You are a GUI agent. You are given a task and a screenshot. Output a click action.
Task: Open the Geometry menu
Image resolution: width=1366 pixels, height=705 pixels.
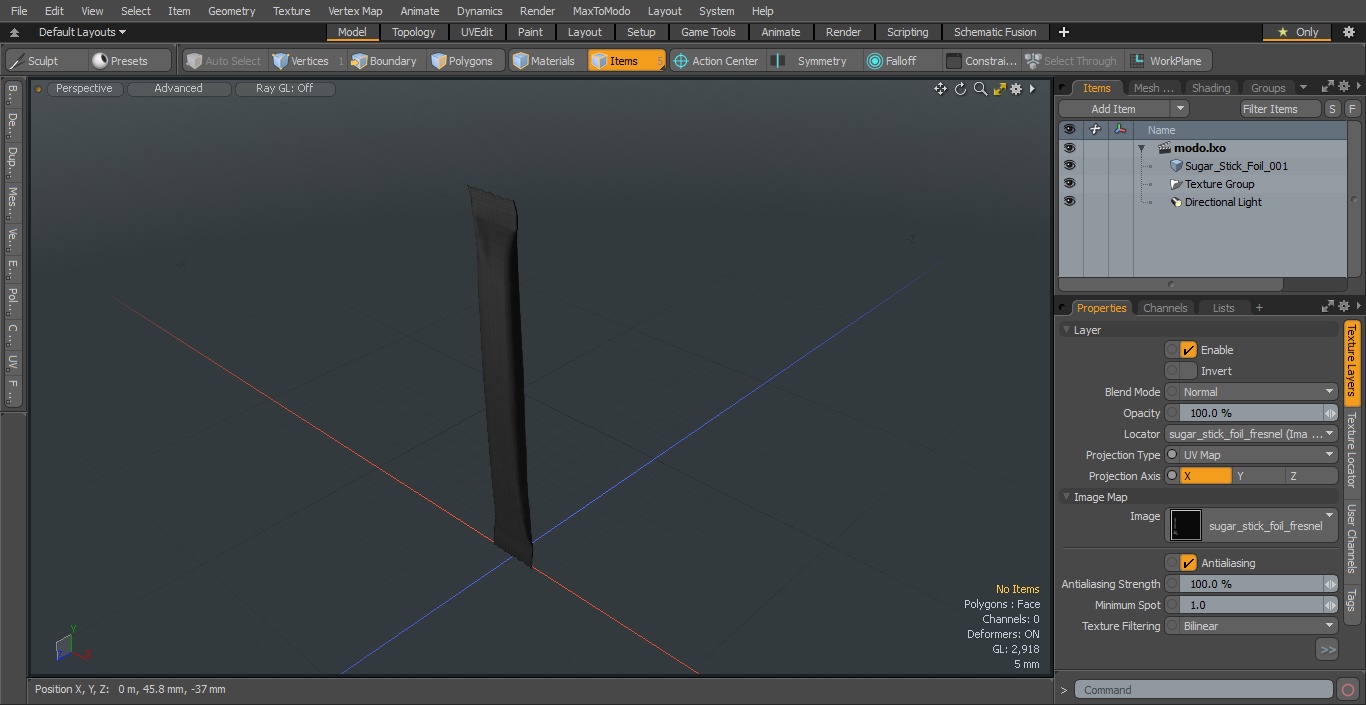tap(231, 11)
